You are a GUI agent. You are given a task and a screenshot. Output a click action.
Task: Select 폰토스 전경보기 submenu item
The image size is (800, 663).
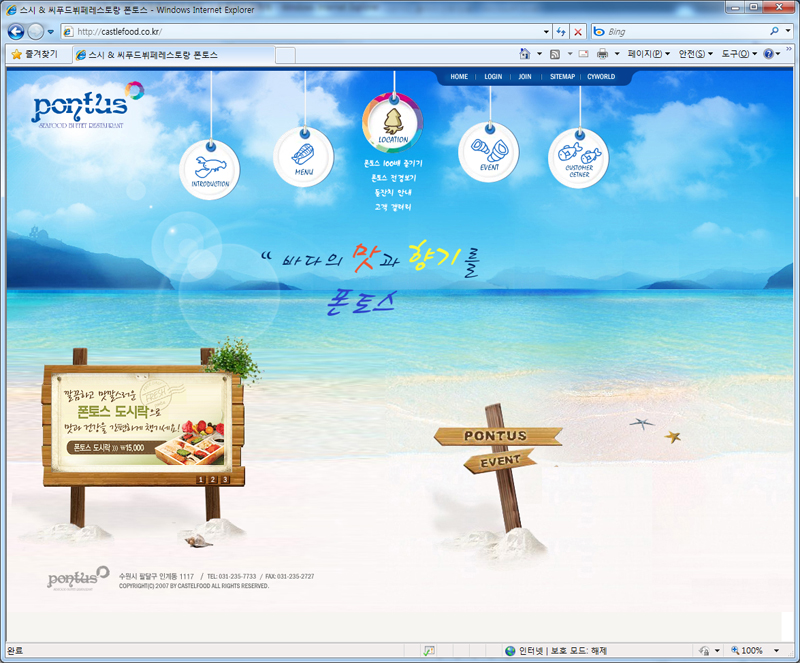point(393,178)
